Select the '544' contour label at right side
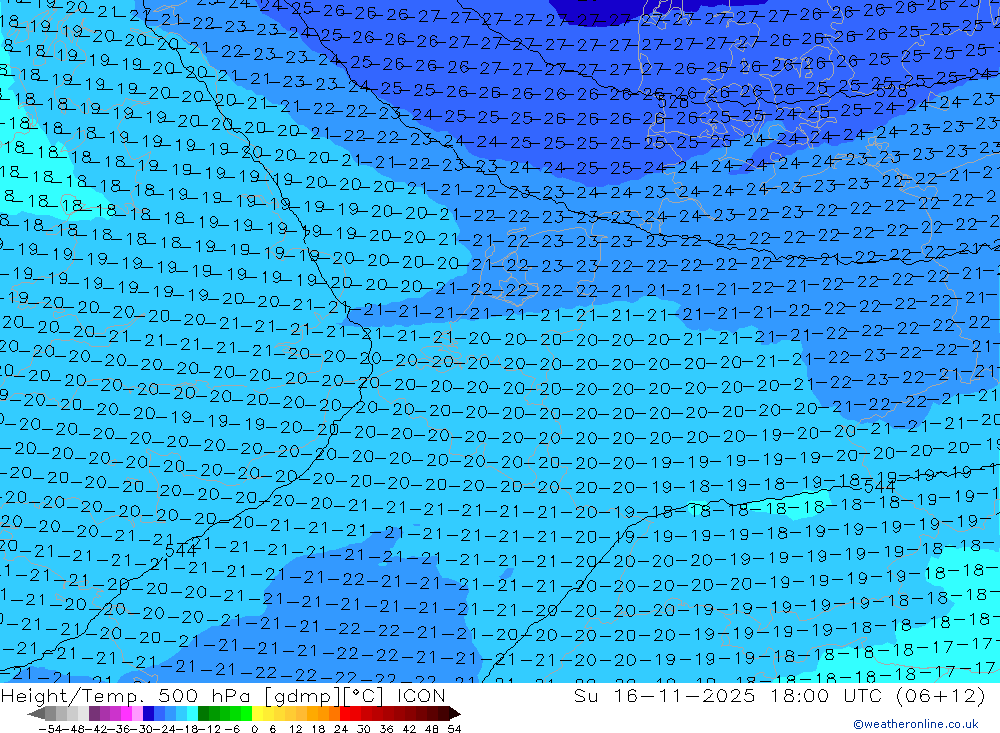 click(x=879, y=487)
